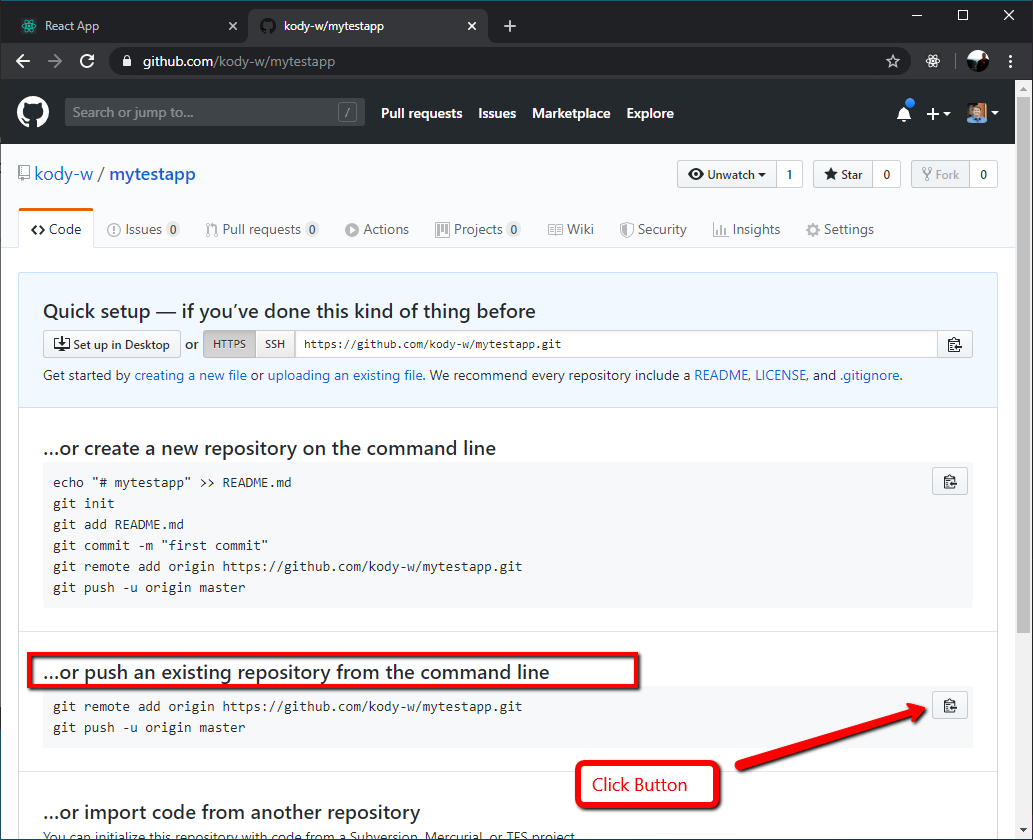Open Issues in top navigation
1033x840 pixels.
tap(497, 113)
